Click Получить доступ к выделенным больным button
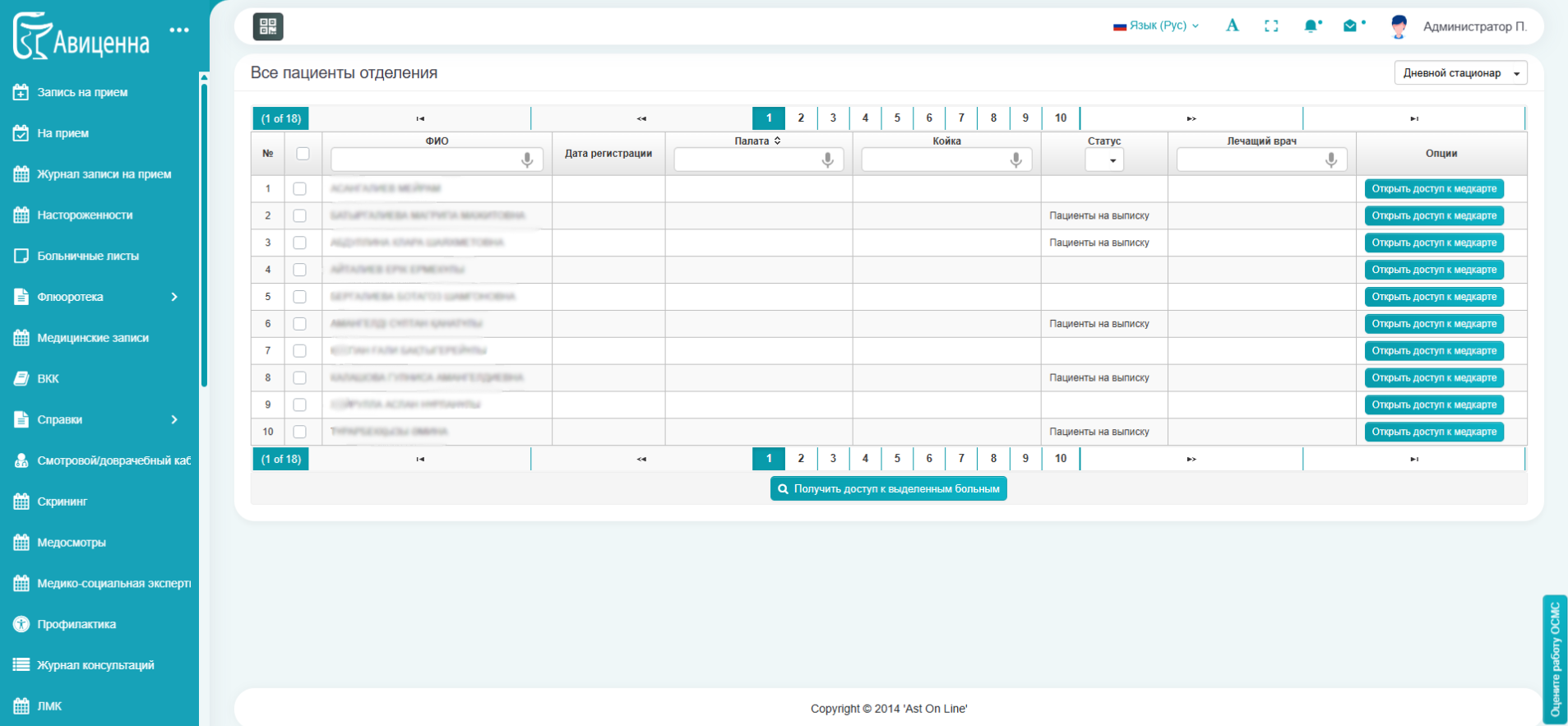Image resolution: width=1568 pixels, height=726 pixels. point(888,488)
